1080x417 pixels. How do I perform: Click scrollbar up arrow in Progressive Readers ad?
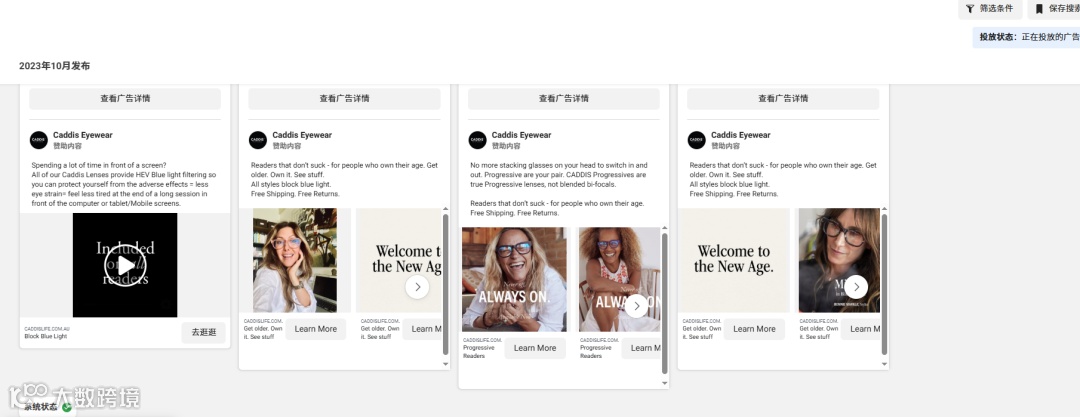[x=665, y=227]
